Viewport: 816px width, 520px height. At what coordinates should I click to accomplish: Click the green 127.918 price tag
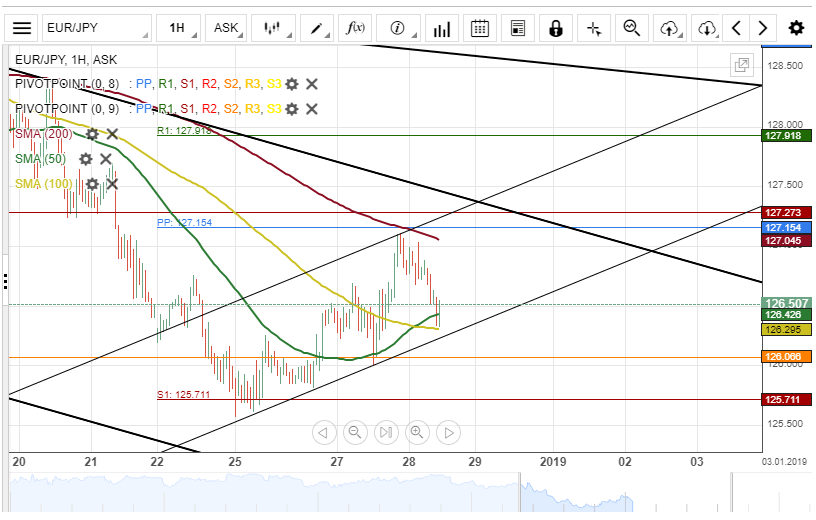pyautogui.click(x=786, y=136)
